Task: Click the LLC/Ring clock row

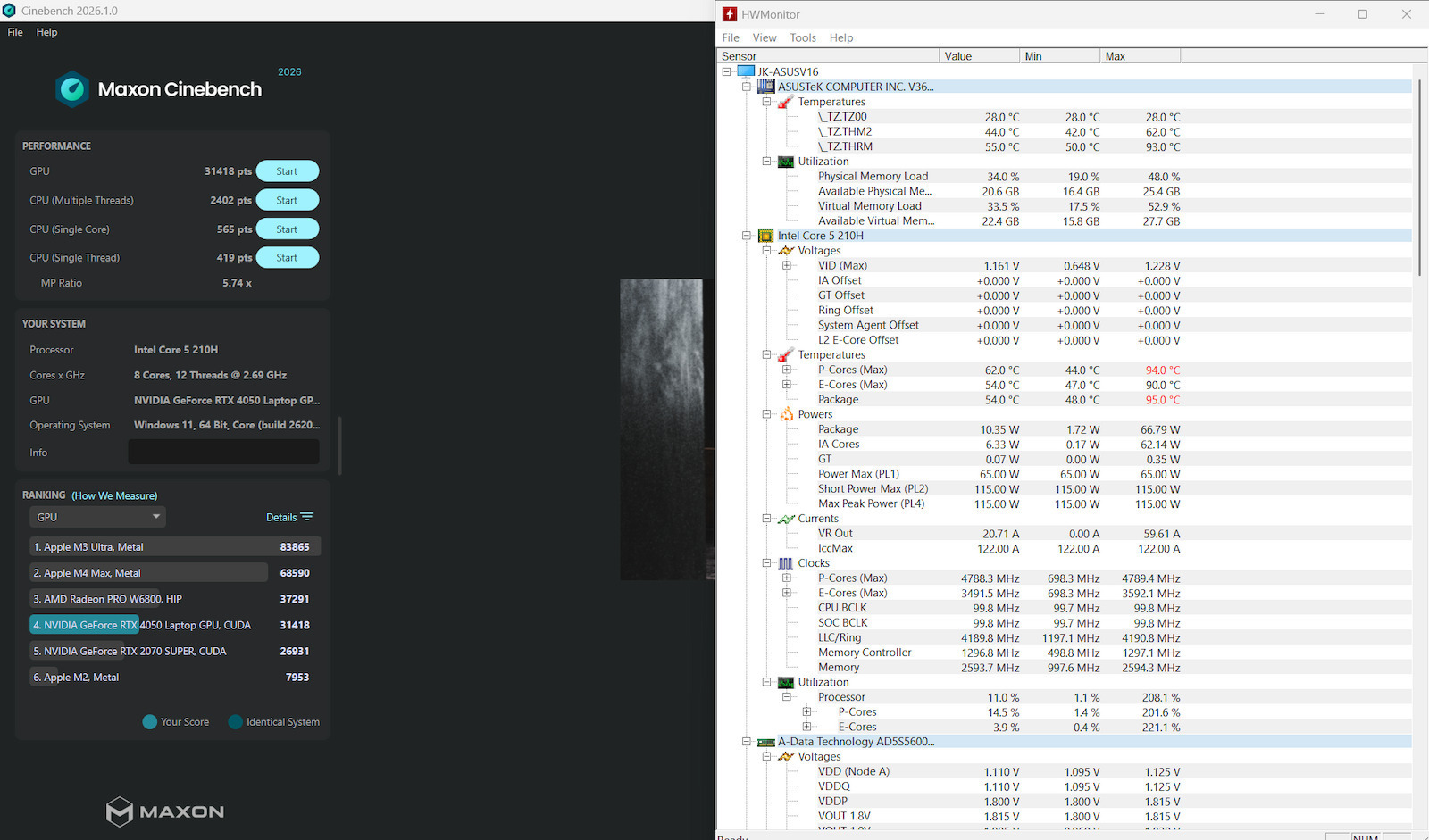Action: click(1065, 638)
